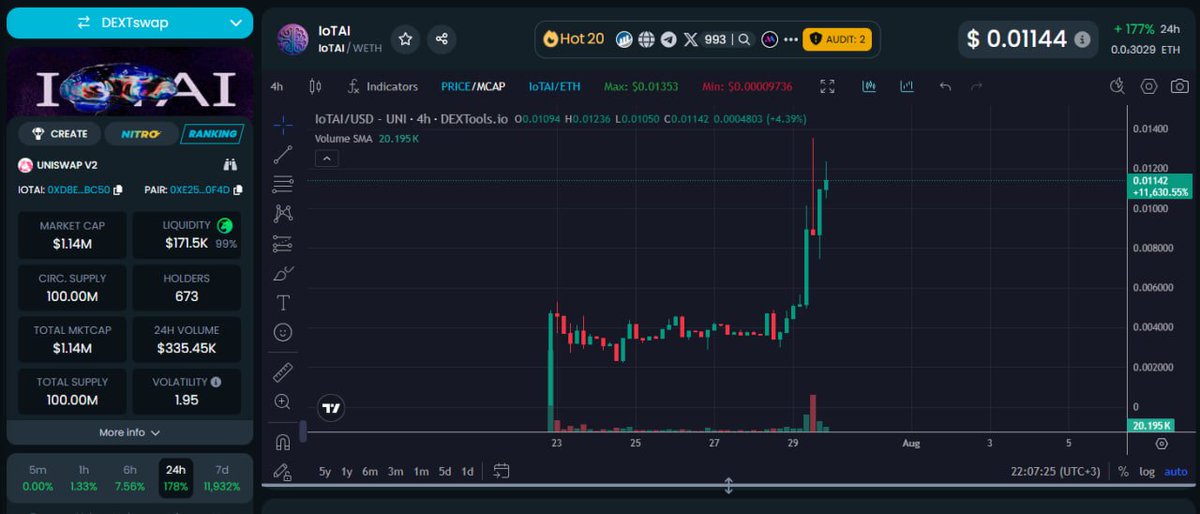Select the 5m price change tab
This screenshot has height=514, width=1200.
[37, 478]
